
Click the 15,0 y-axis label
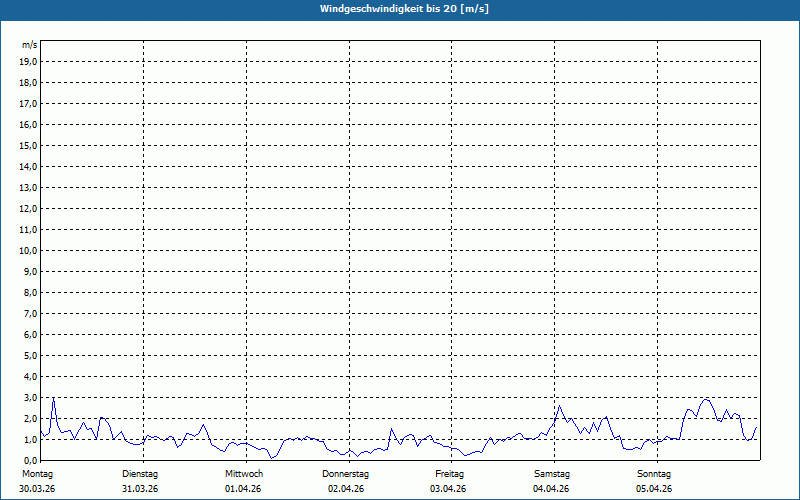29,145
